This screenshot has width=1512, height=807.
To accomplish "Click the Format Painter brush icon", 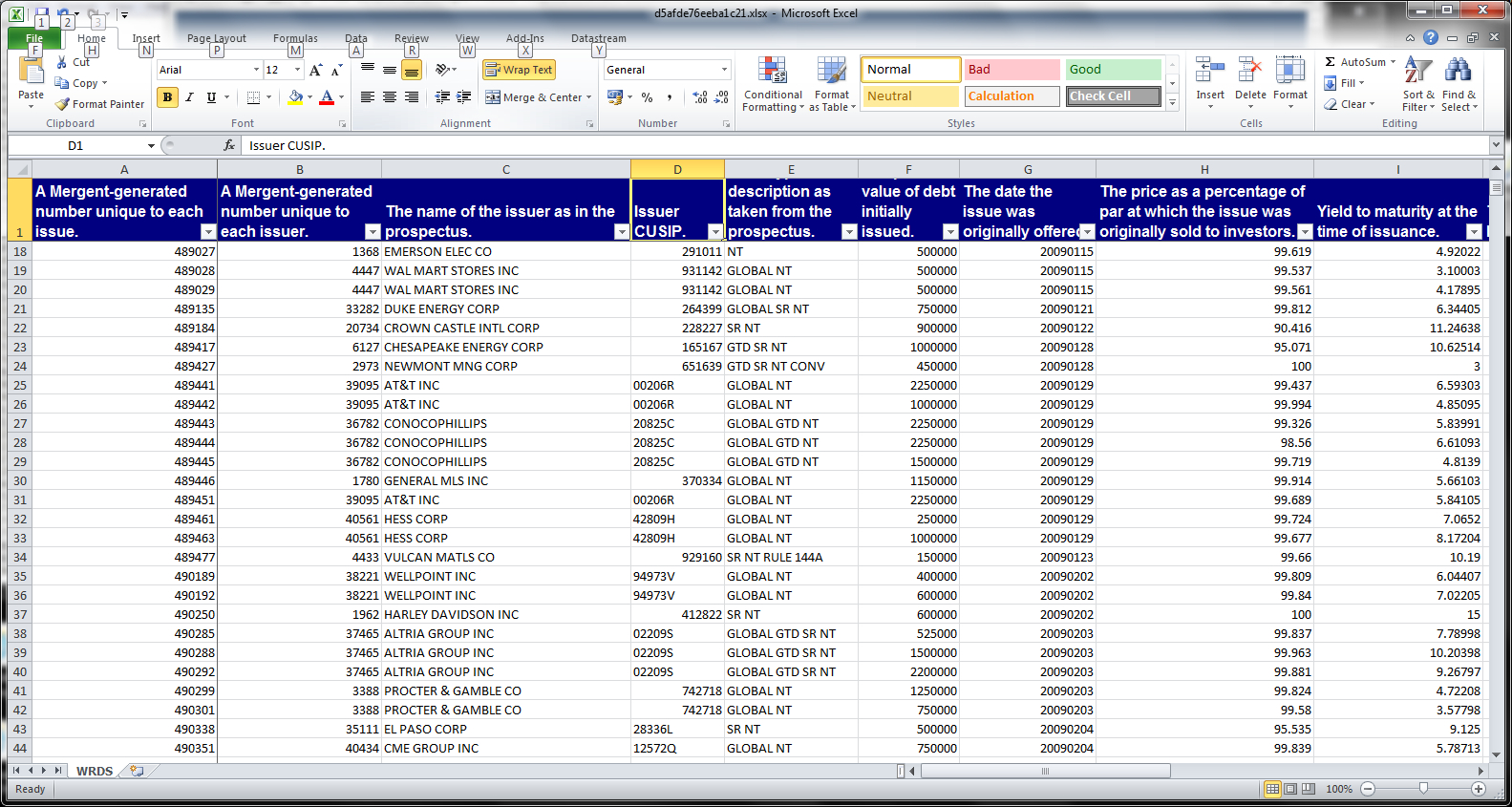I will 62,104.
